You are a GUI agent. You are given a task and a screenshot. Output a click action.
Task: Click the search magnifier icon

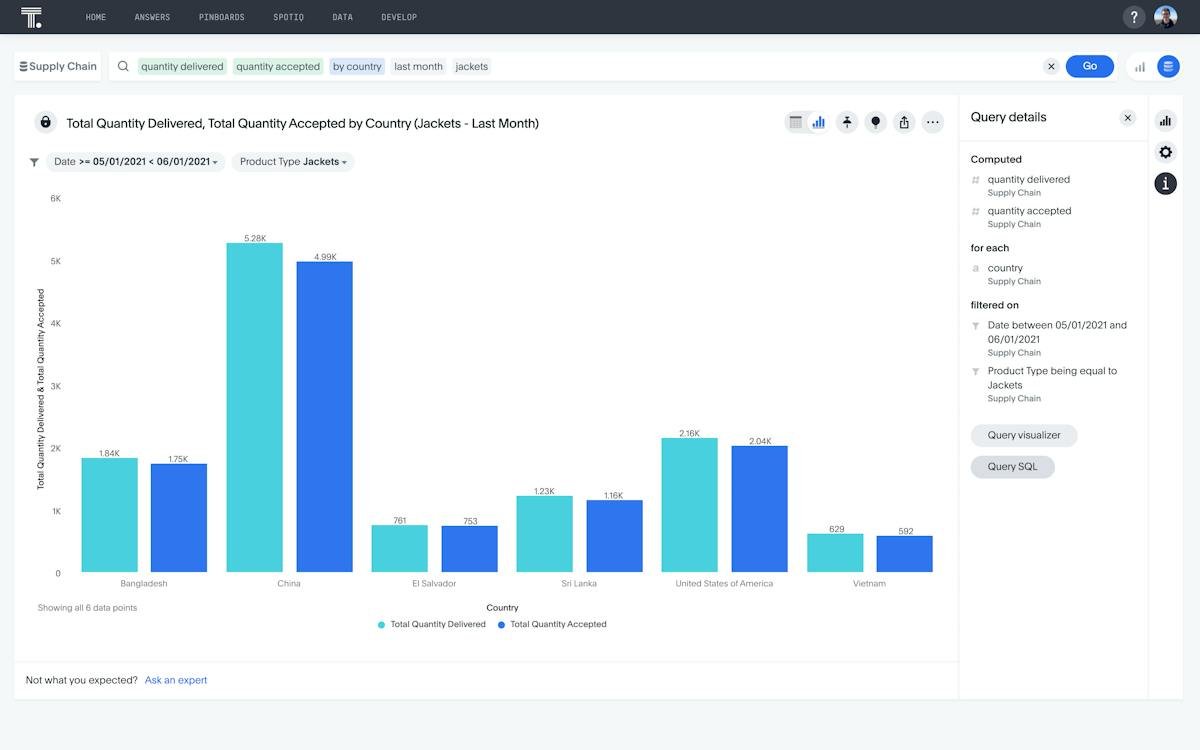(124, 67)
